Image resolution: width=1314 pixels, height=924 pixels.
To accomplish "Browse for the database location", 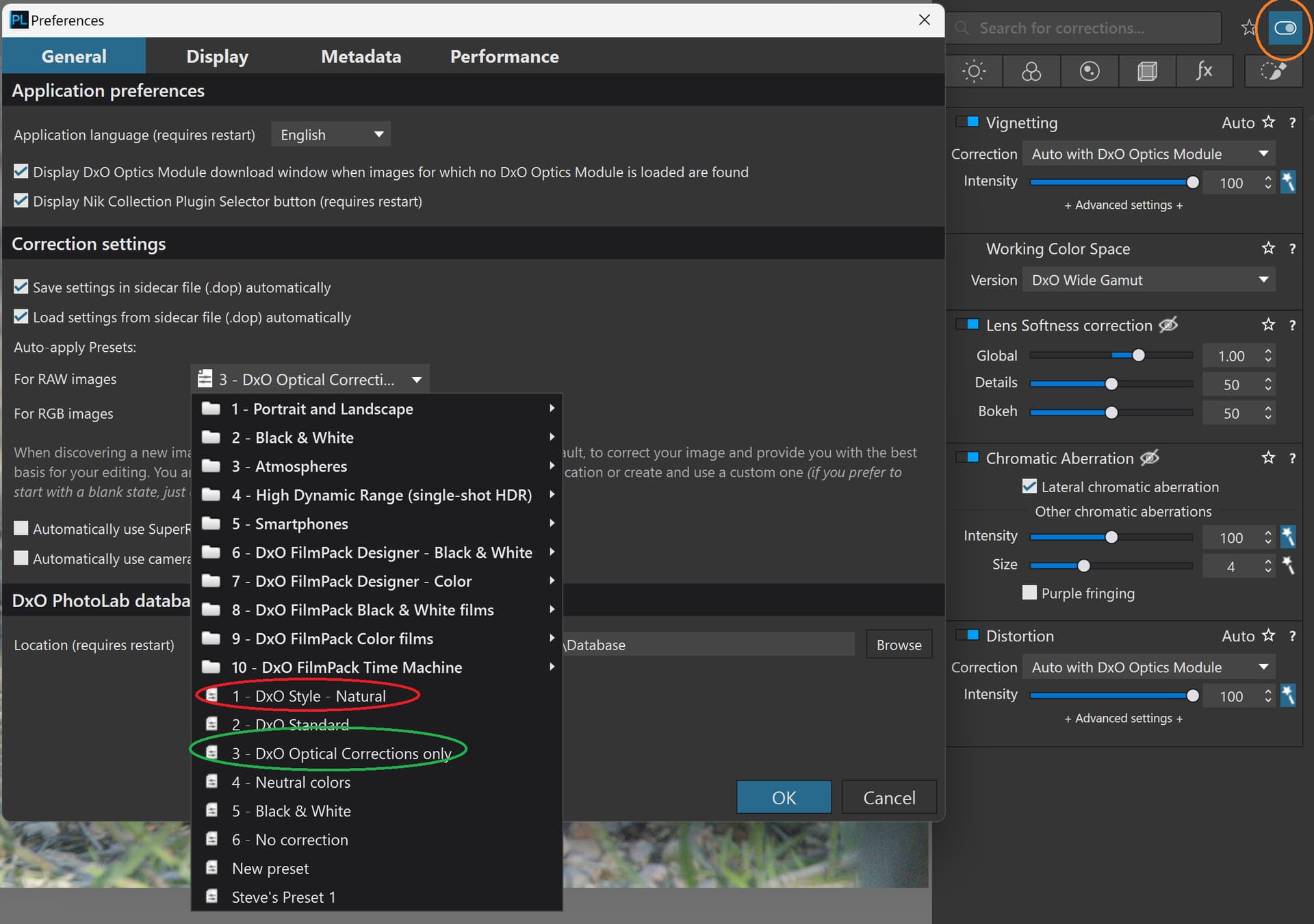I will [899, 645].
